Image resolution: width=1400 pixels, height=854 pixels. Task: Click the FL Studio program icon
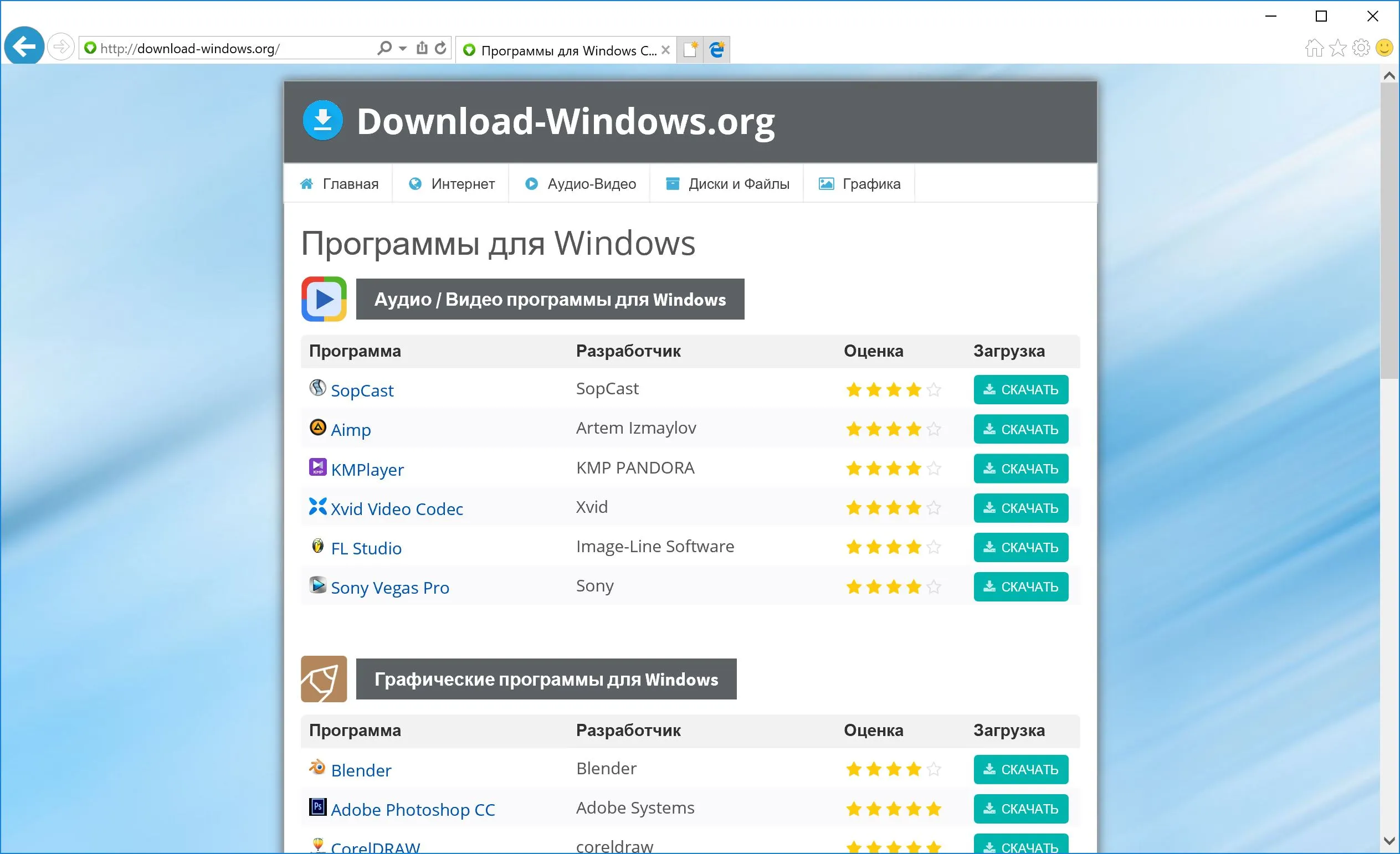pos(317,545)
